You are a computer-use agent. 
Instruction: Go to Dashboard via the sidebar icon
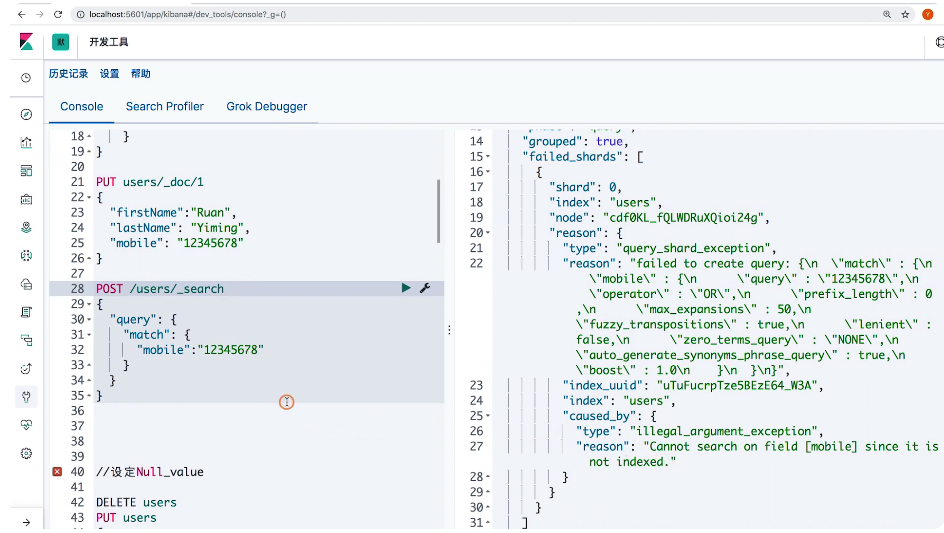pyautogui.click(x=26, y=171)
